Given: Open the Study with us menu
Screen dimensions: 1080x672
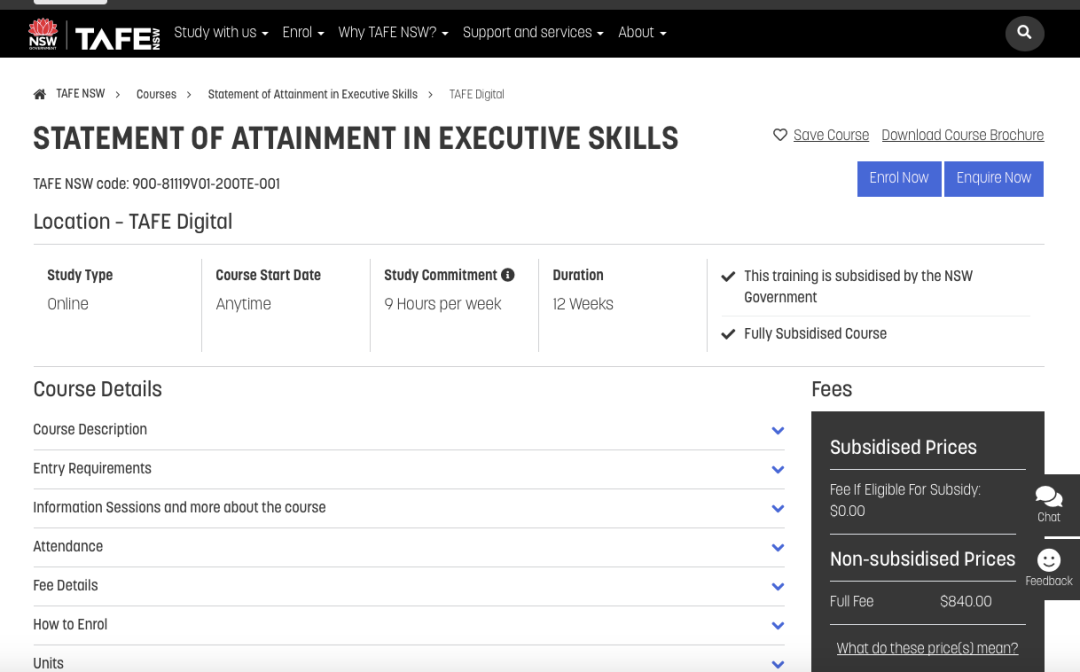Looking at the screenshot, I should [221, 32].
